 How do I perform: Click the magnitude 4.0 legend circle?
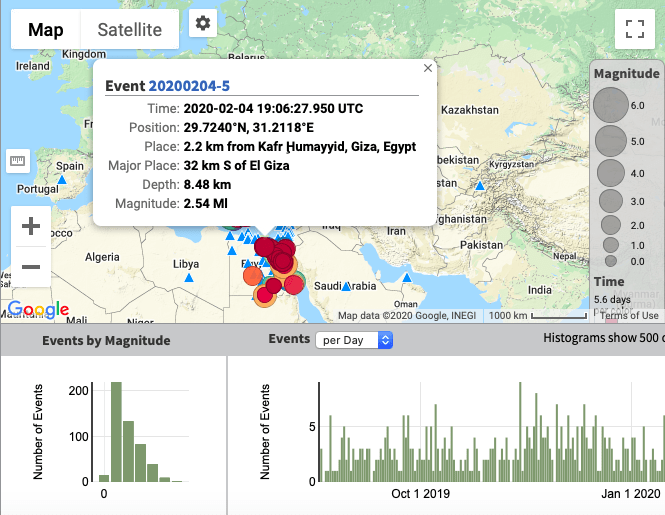coord(610,173)
